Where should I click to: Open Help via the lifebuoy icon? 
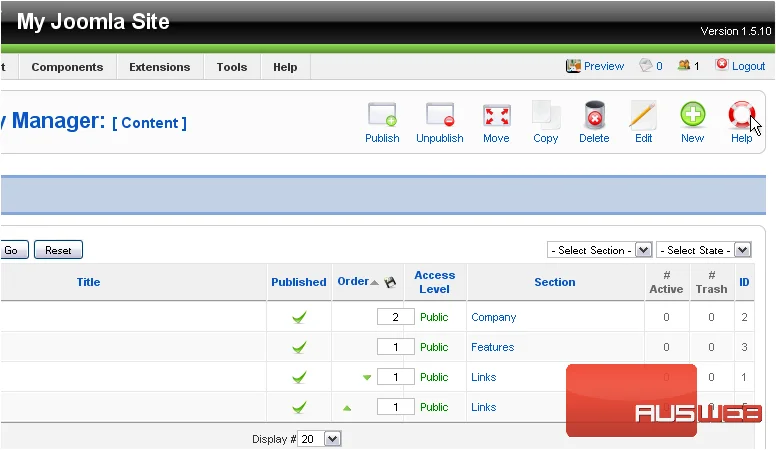[741, 114]
